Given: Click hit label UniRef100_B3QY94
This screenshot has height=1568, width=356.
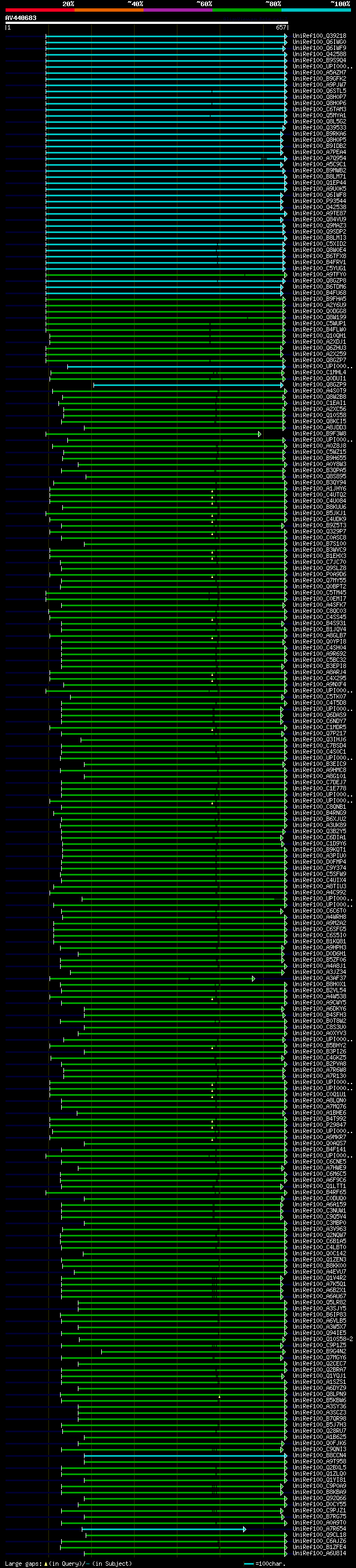Looking at the screenshot, I should [319, 483].
